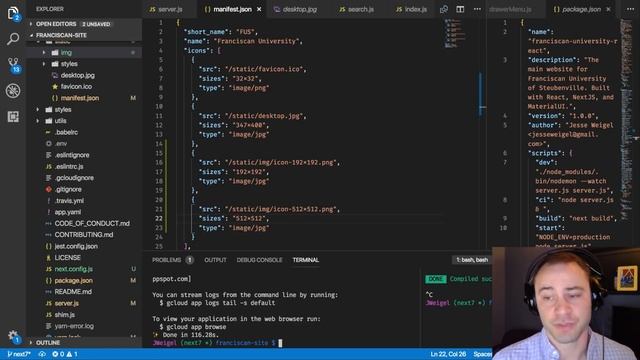Collapse the FRANCISCAN-SITE folder section

(85, 35)
